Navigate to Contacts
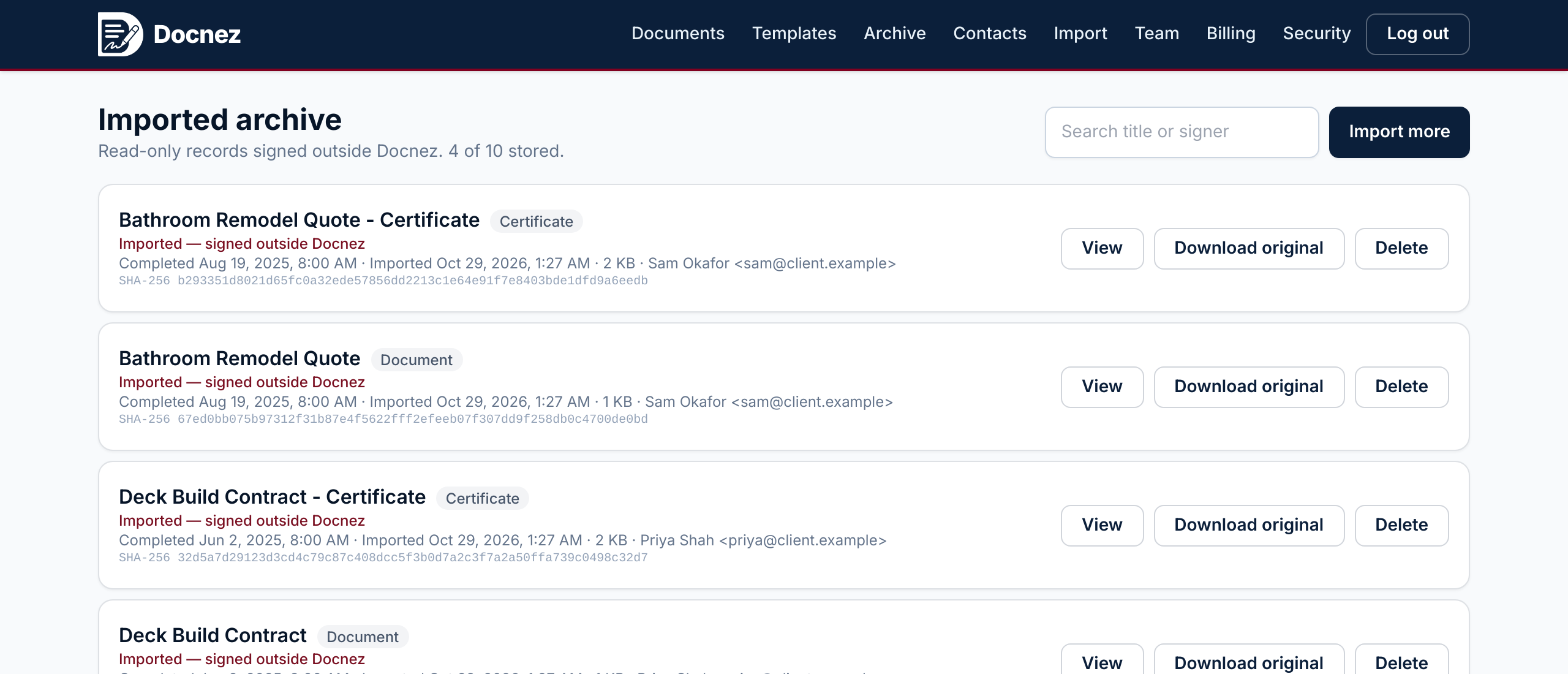Viewport: 1568px width, 674px height. pos(990,34)
